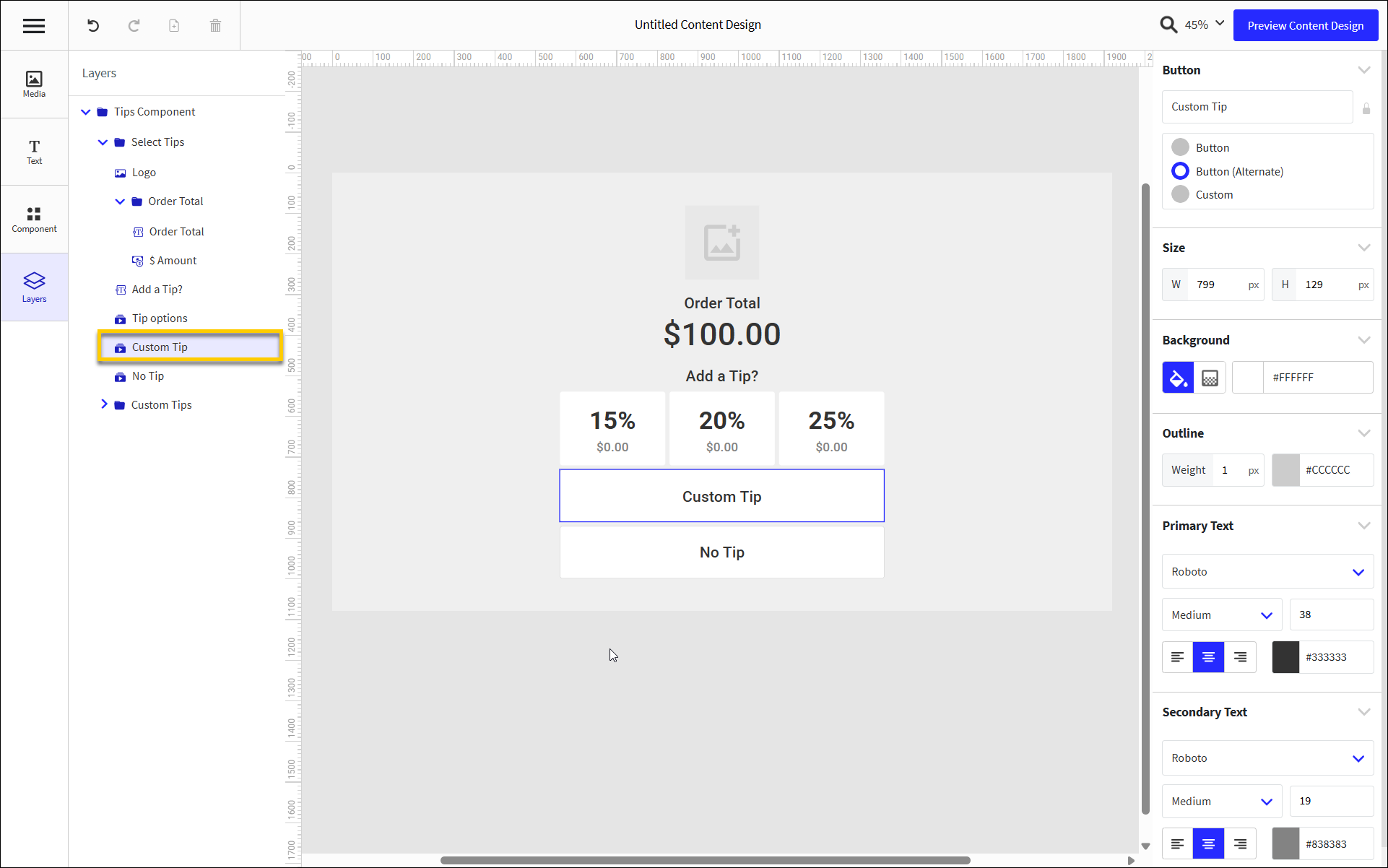Click the Redo arrow icon
The height and width of the screenshot is (868, 1388).
coord(134,26)
